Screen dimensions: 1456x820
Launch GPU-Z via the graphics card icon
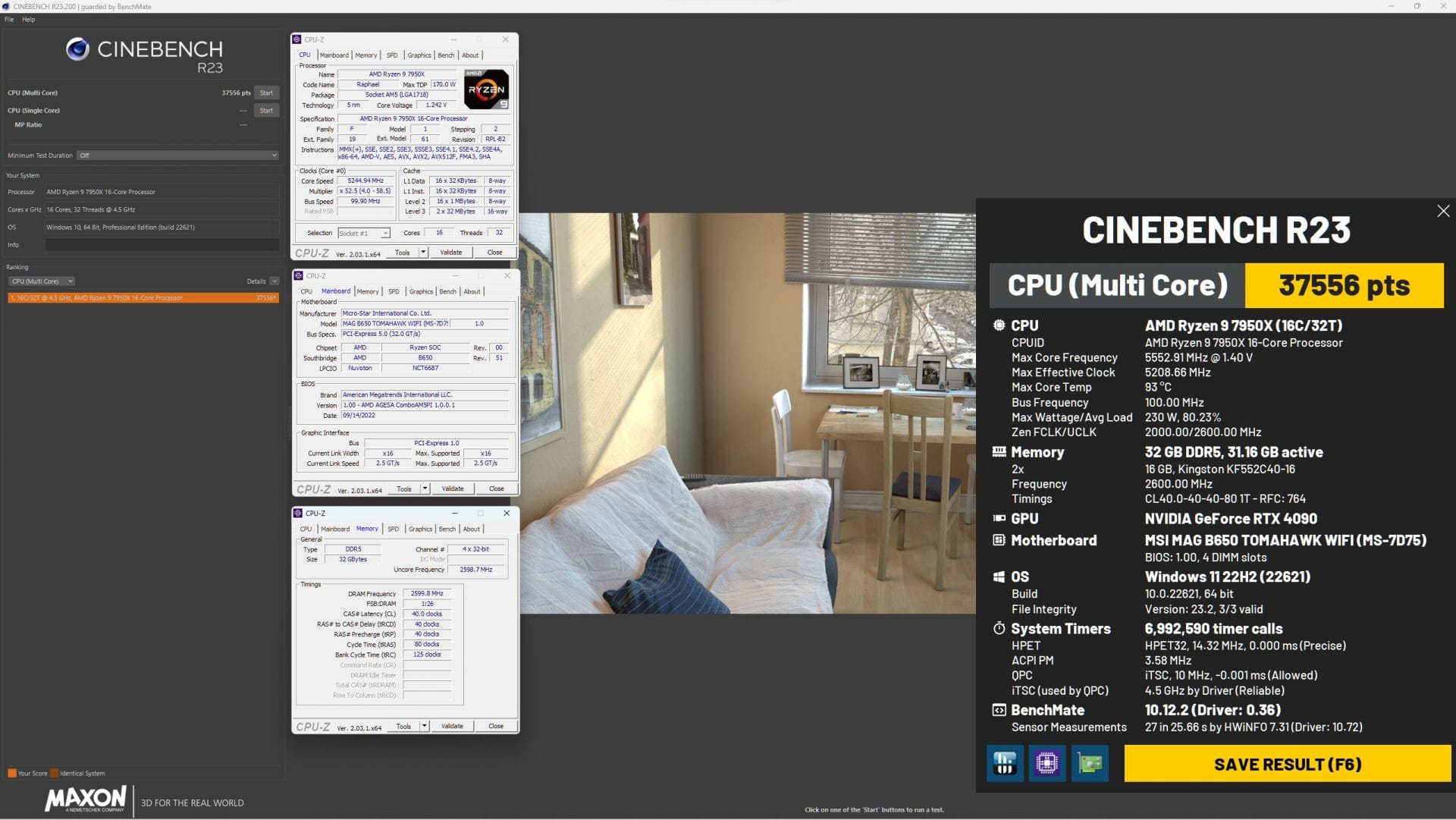(x=1090, y=764)
